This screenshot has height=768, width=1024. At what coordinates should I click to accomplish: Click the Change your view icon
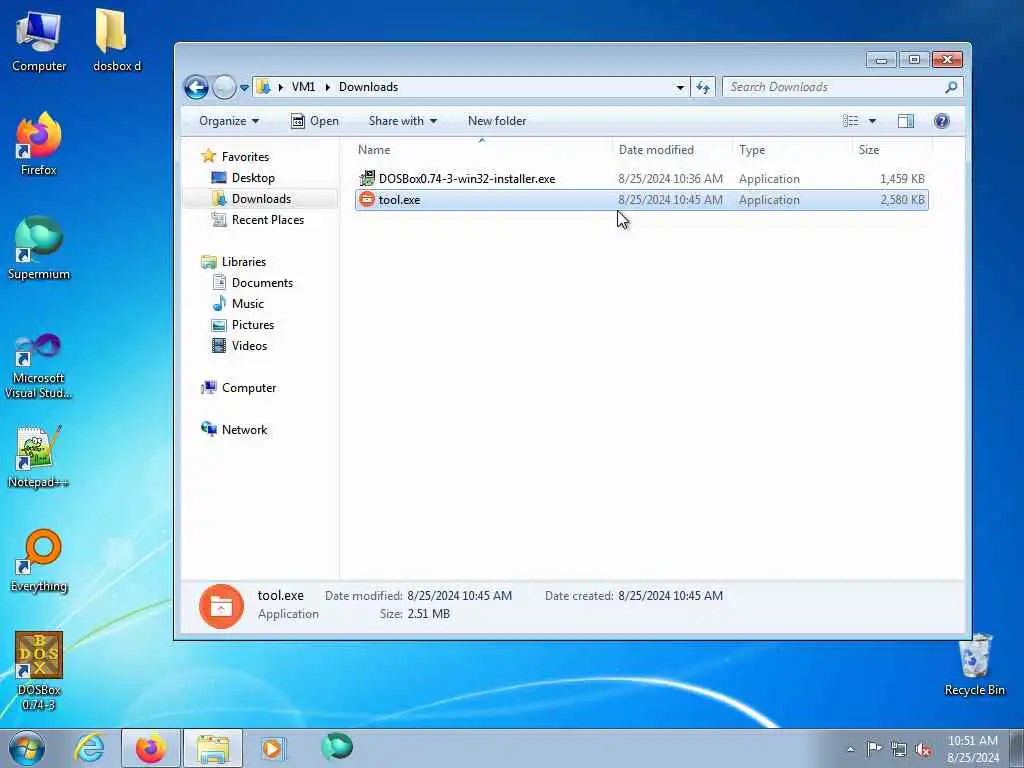pos(850,121)
